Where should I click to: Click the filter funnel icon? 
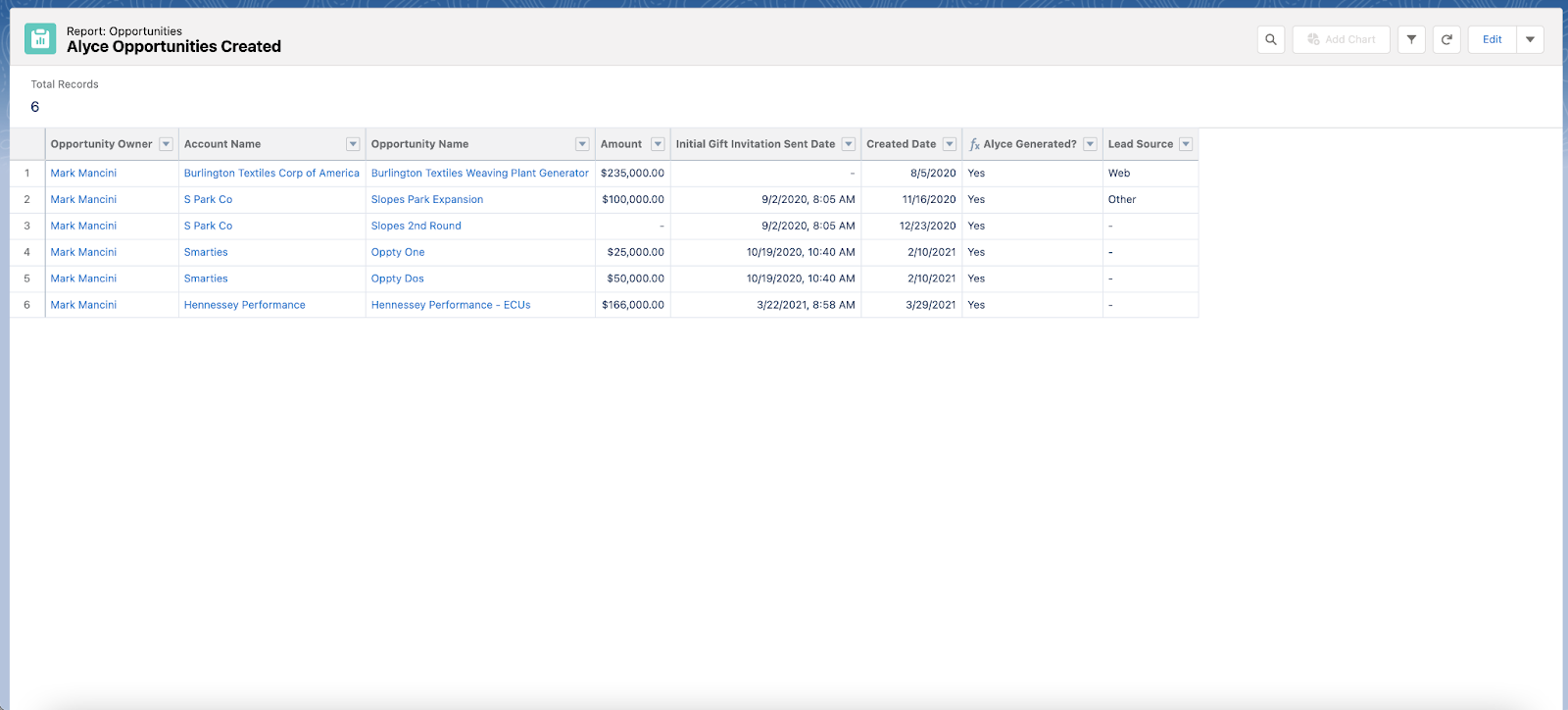click(1411, 39)
